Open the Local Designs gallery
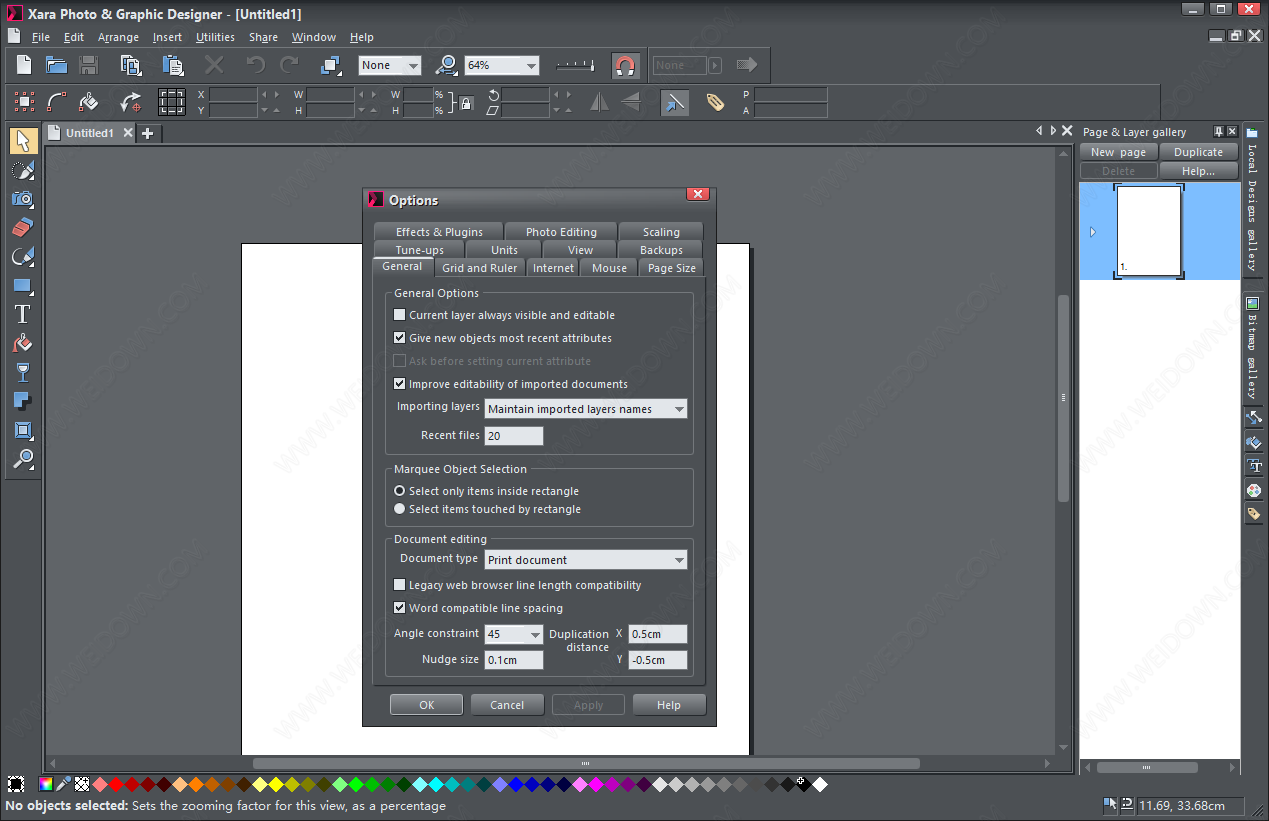This screenshot has width=1269, height=821. pyautogui.click(x=1251, y=200)
